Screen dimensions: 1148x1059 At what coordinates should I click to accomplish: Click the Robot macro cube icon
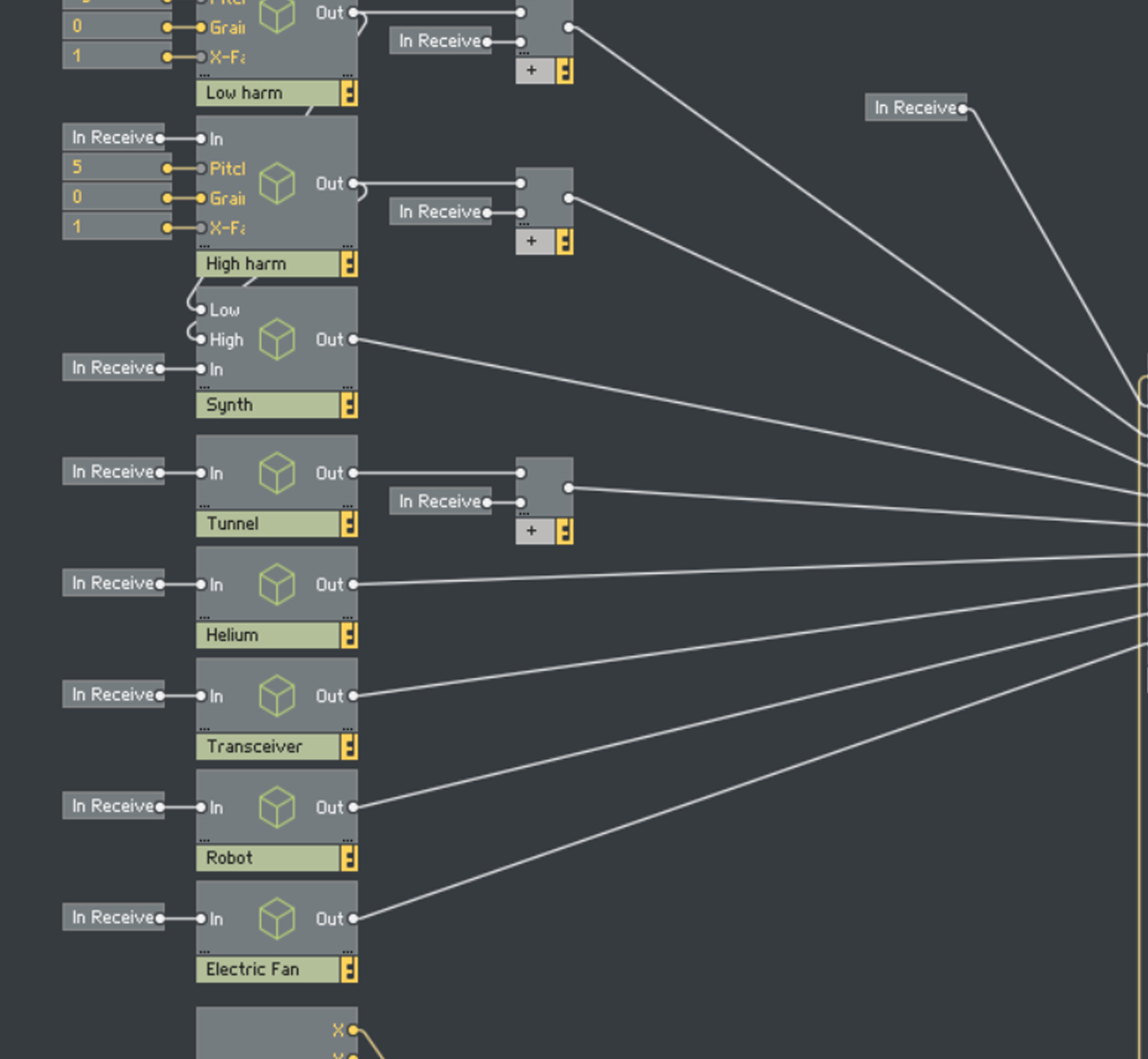point(276,807)
